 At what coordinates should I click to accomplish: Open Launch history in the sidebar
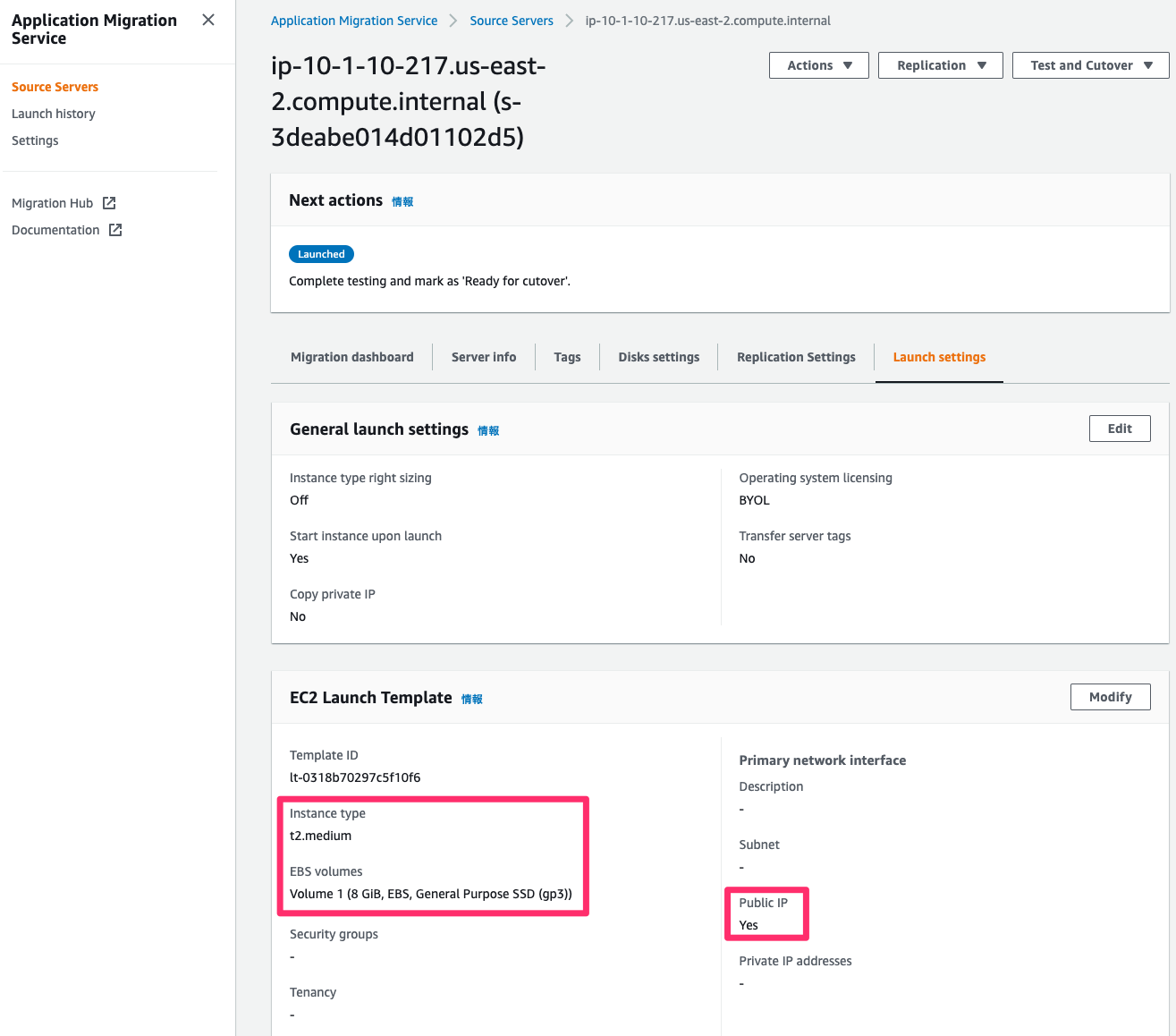pyautogui.click(x=54, y=114)
